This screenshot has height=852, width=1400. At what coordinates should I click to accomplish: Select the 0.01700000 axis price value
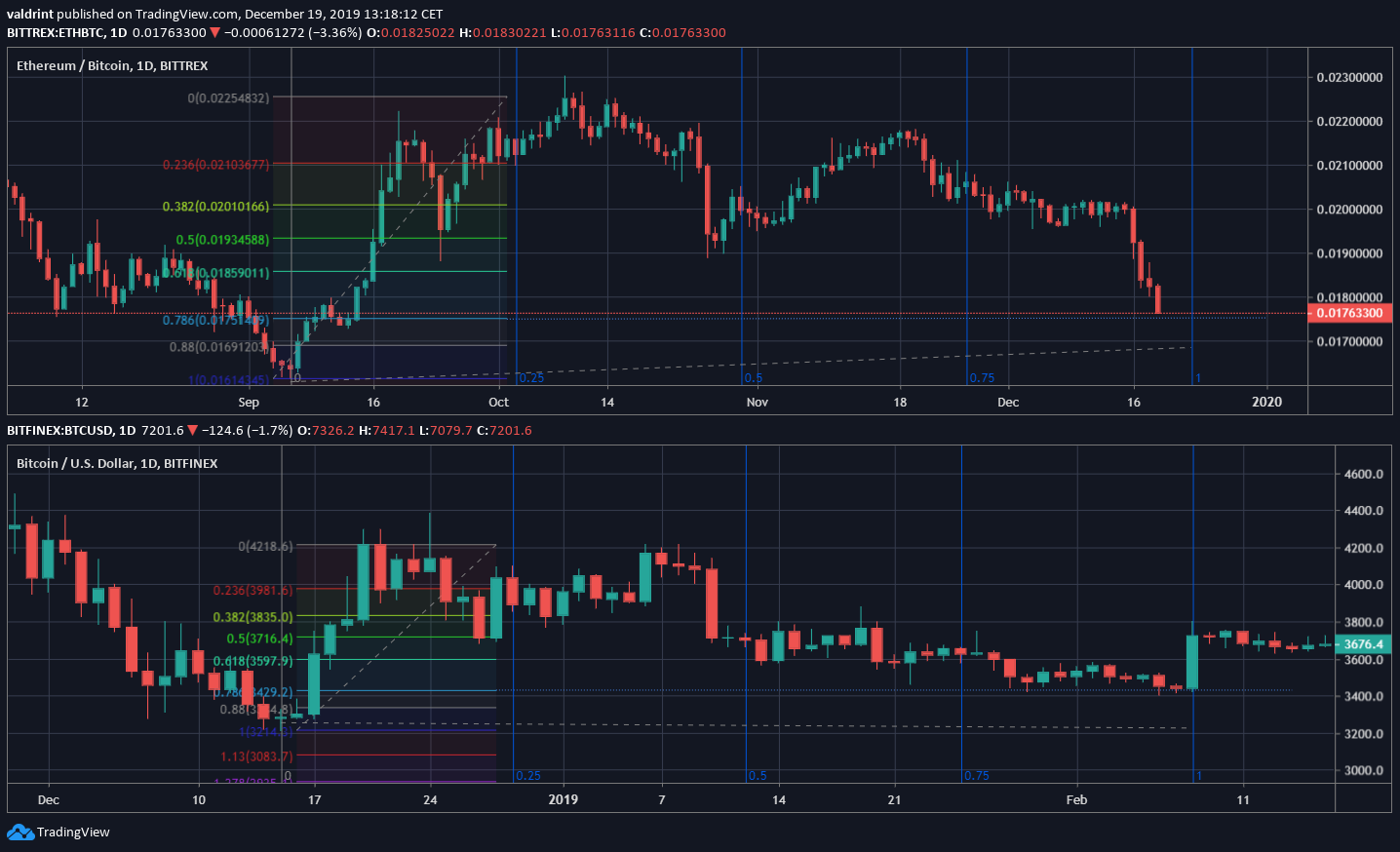[x=1349, y=342]
